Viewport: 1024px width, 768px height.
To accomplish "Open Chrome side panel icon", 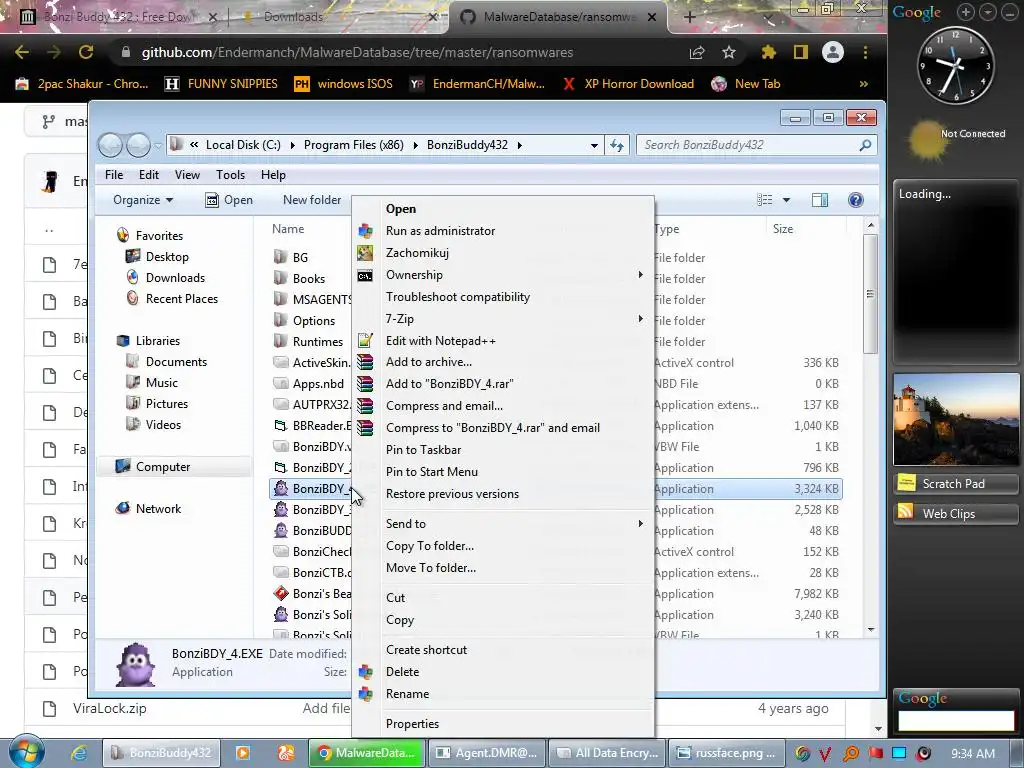I will pos(801,52).
